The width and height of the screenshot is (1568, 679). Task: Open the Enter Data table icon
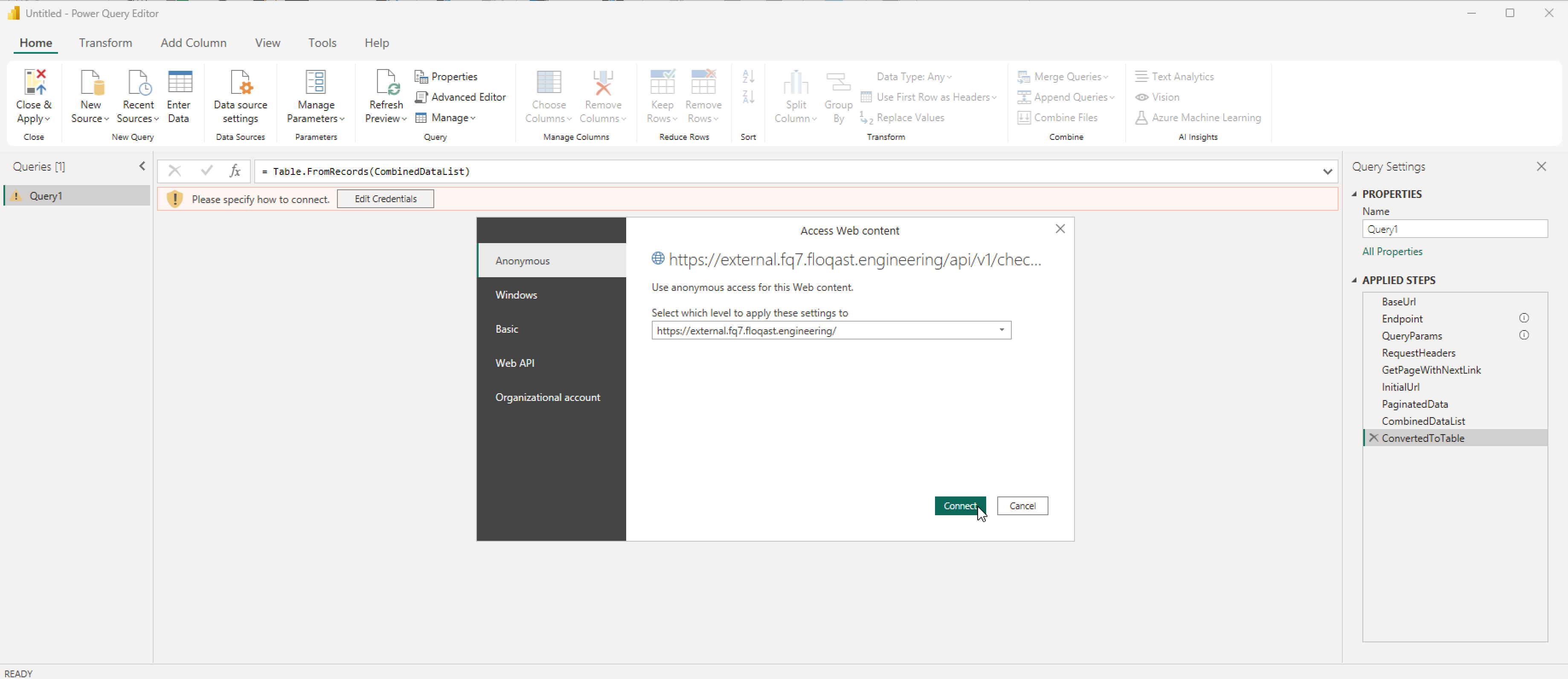tap(179, 82)
